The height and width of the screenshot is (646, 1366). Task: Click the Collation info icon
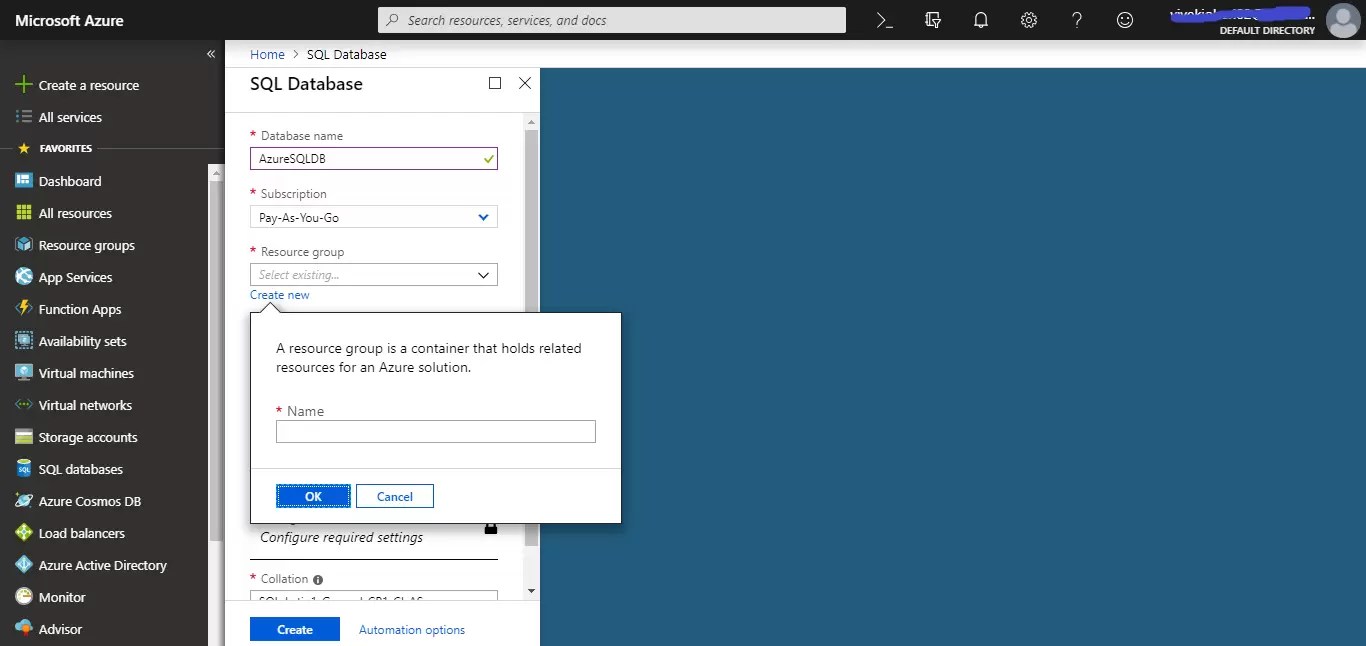[317, 578]
